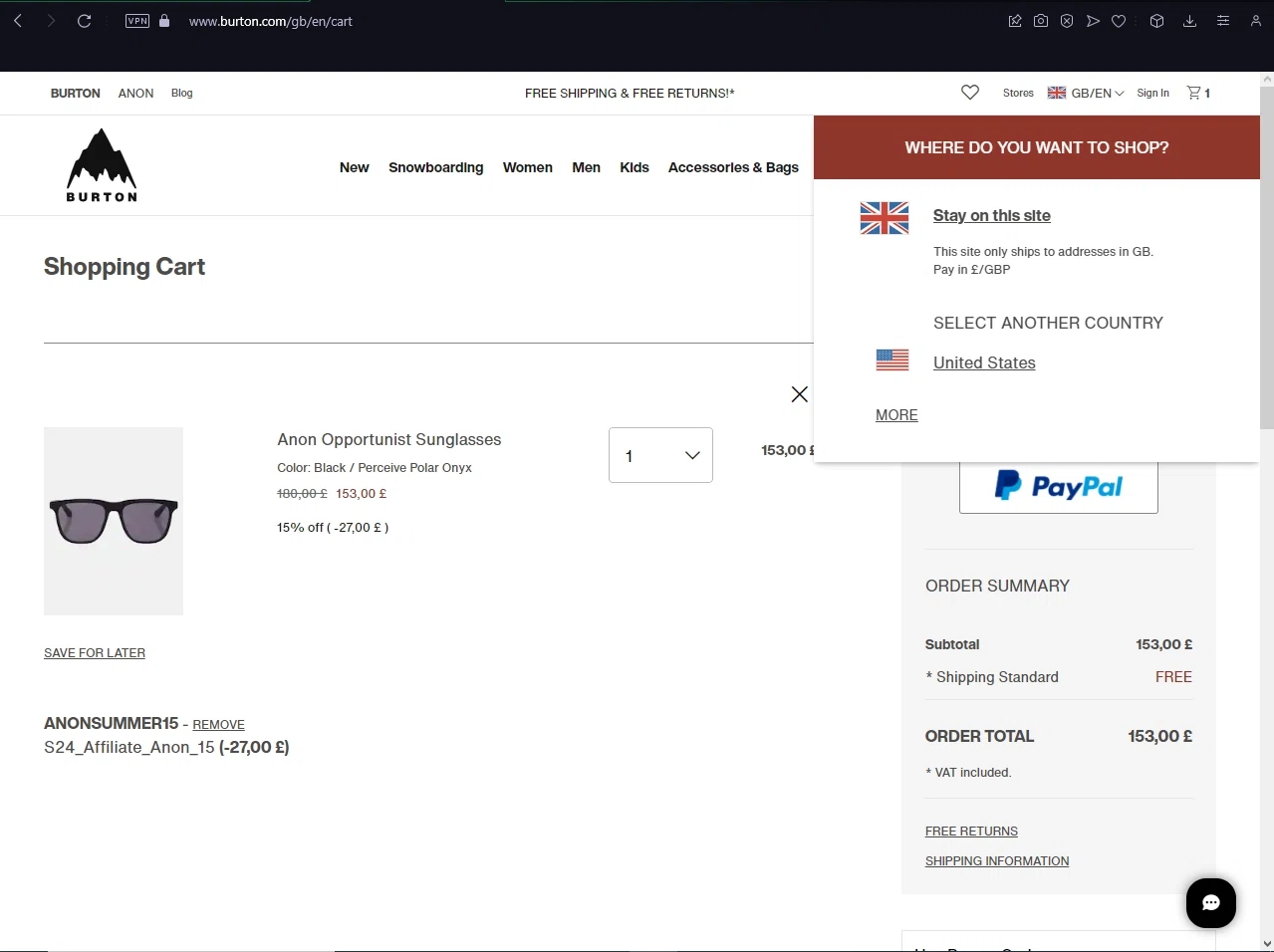Toggle the VPN badge in address bar
This screenshot has height=952, width=1274.
[137, 21]
